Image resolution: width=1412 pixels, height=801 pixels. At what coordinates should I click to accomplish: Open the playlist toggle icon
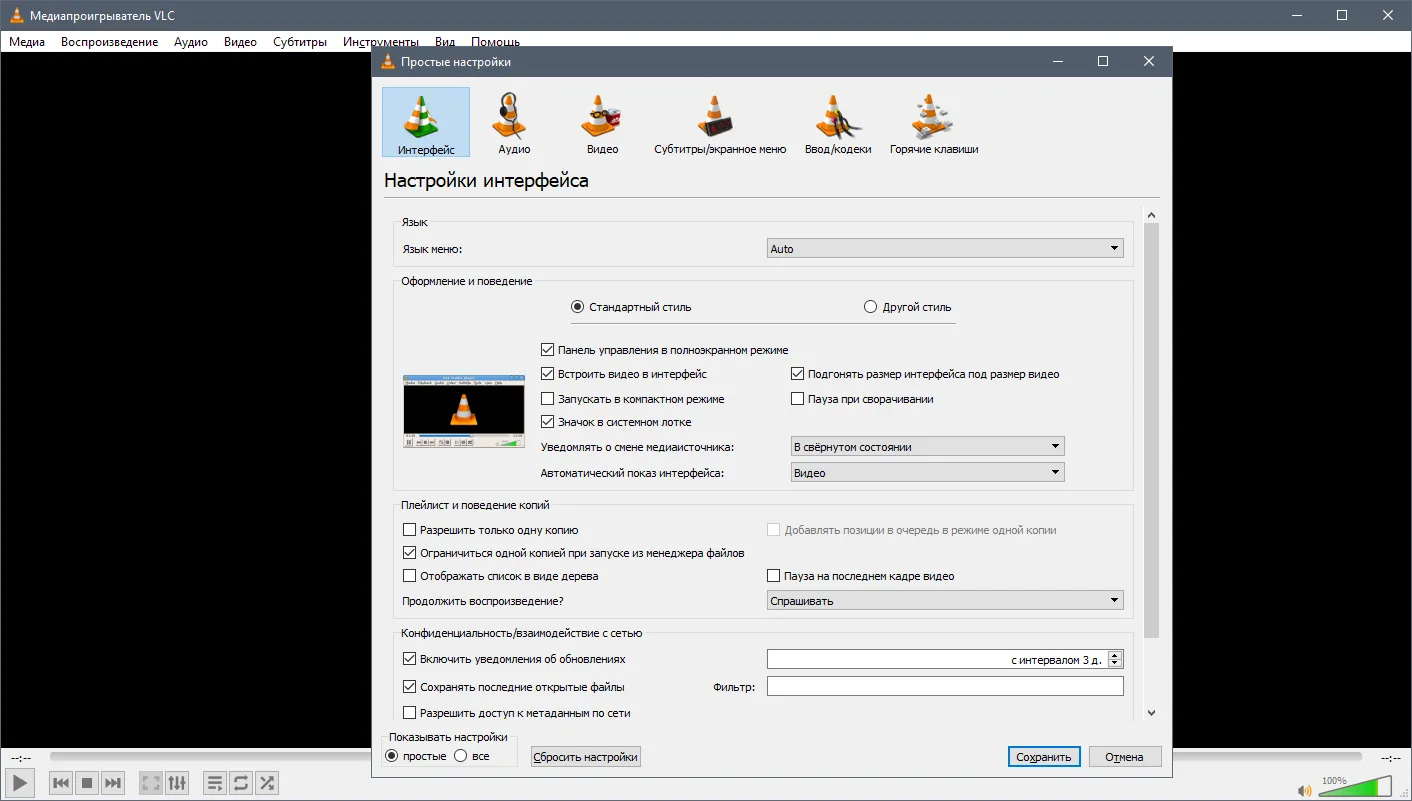tap(214, 783)
